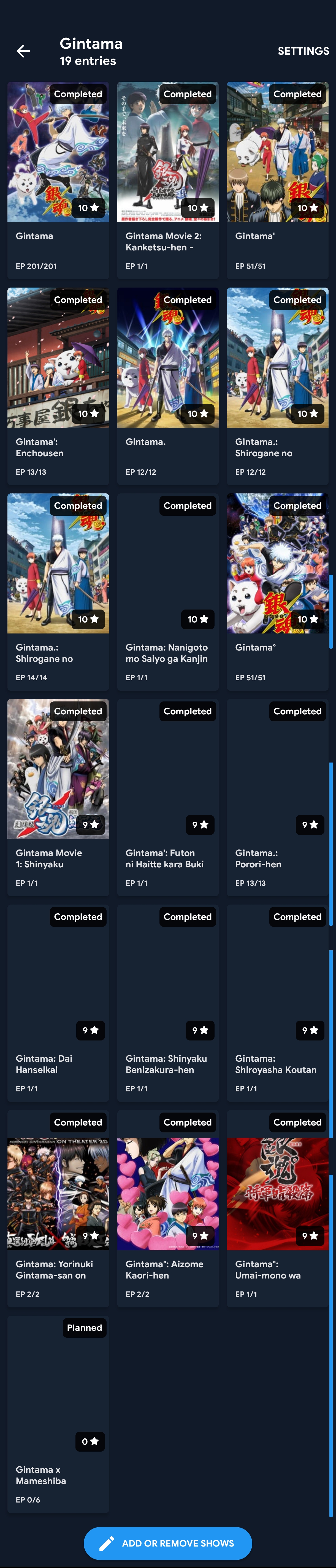Click the 9 star rating on Porori-hen
Screen dimensions: 336x1568
[310, 825]
